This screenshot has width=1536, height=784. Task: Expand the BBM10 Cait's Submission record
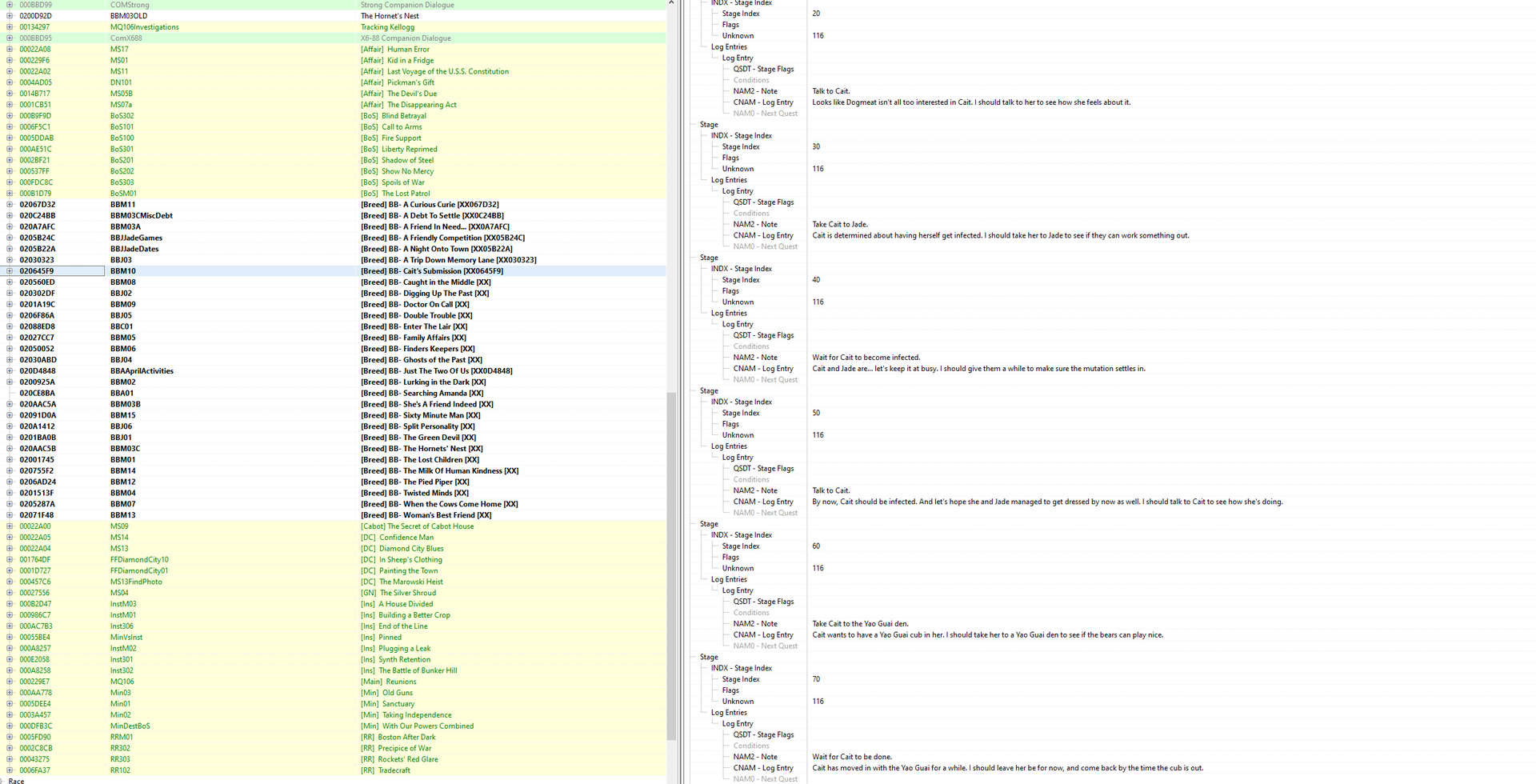(10, 271)
